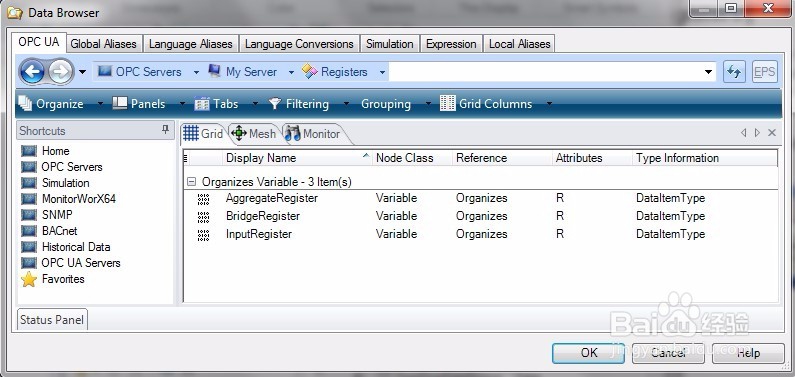Switch to the Language Conversions tab
The image size is (795, 377).
[299, 44]
